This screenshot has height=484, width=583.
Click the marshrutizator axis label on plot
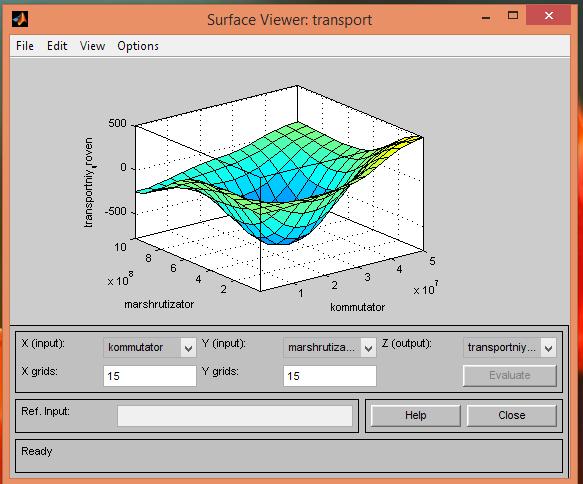[159, 304]
